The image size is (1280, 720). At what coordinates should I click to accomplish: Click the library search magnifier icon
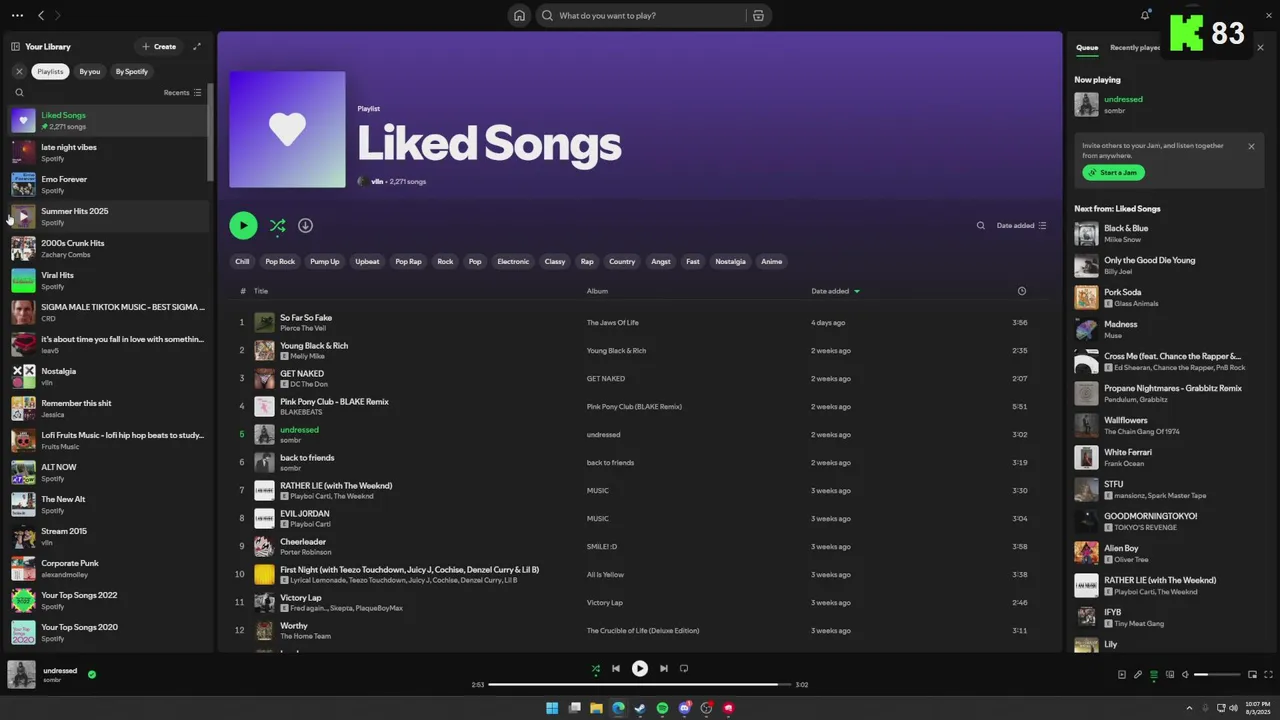click(x=19, y=92)
